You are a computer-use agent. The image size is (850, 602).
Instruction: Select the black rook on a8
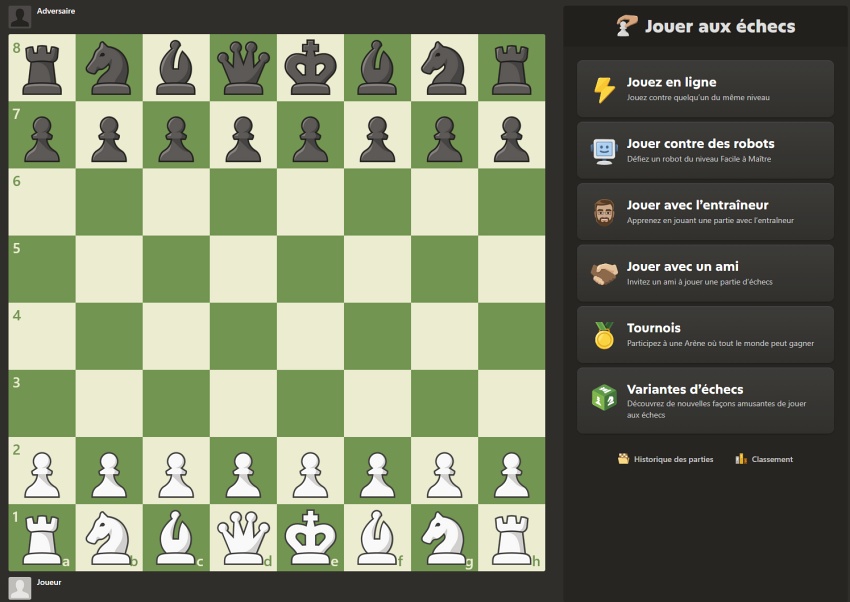[x=42, y=70]
